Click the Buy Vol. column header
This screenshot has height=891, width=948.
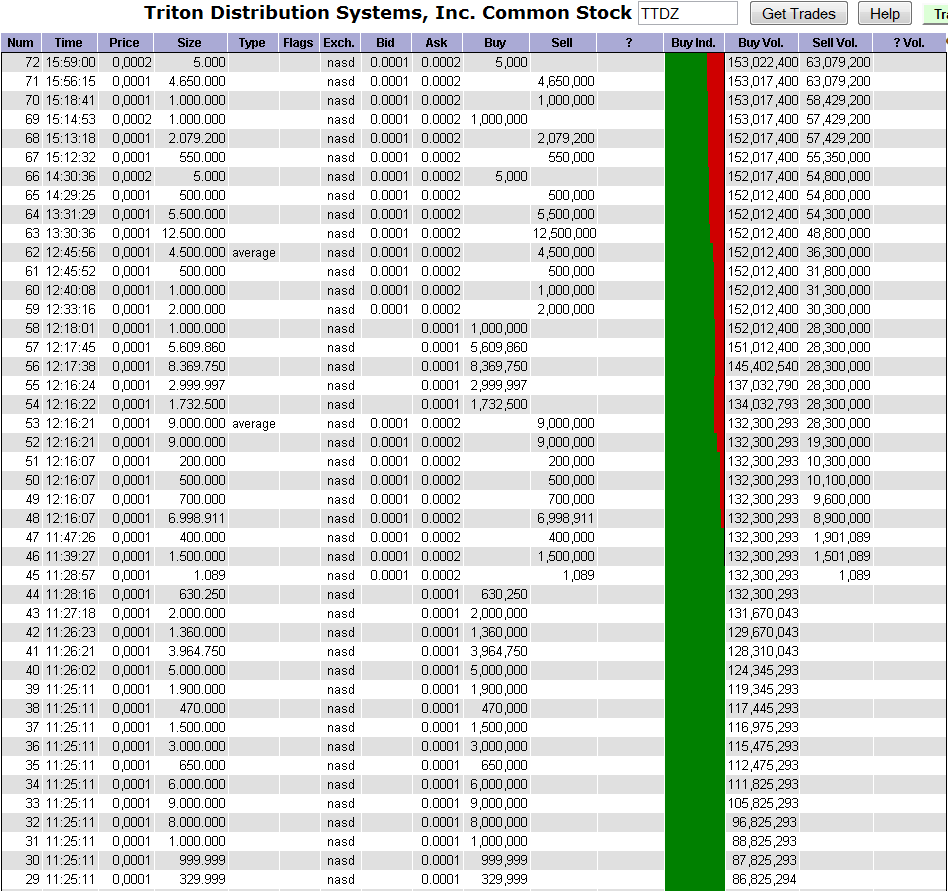tap(762, 43)
